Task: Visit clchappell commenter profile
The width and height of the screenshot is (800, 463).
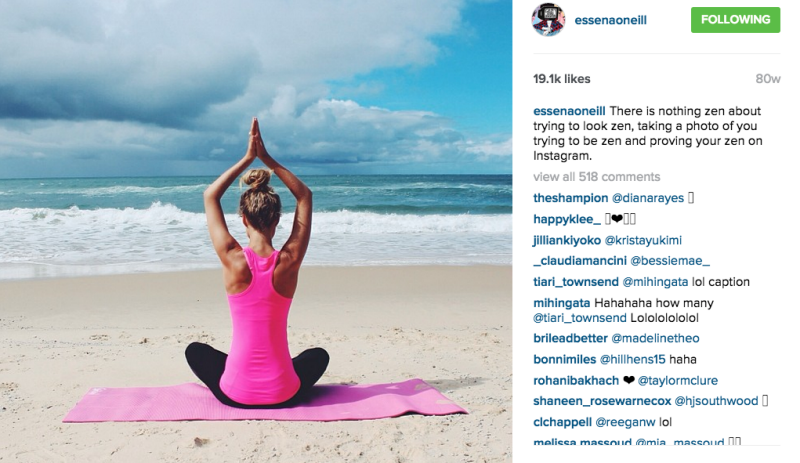Action: (562, 422)
